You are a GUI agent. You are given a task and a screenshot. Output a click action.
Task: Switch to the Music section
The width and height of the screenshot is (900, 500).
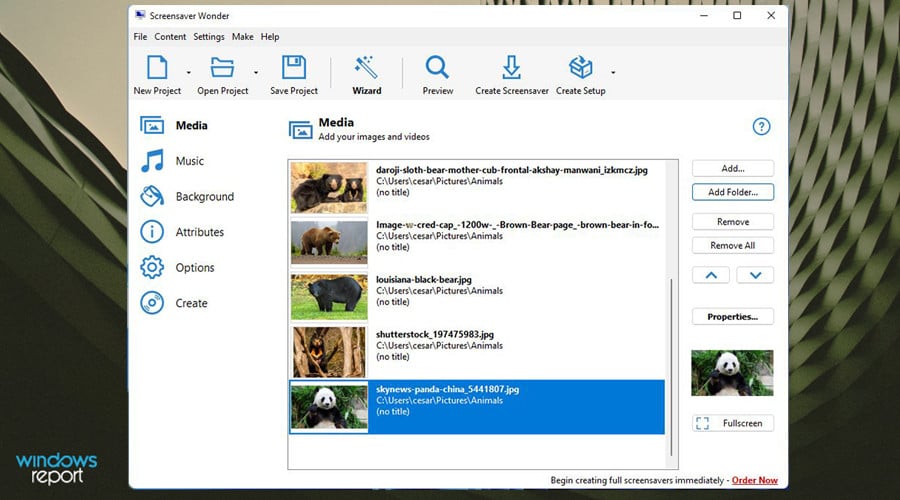coord(189,161)
